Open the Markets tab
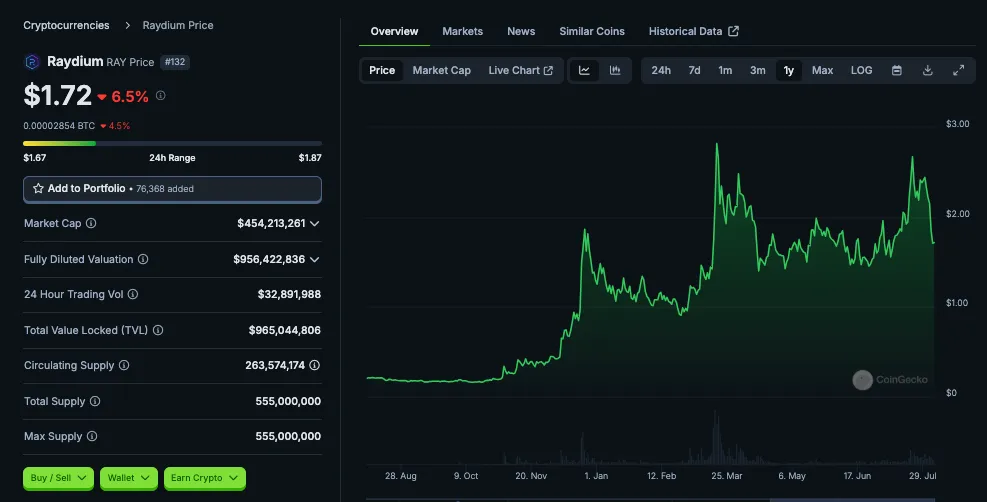Screen dimensions: 987x502 pos(463,31)
